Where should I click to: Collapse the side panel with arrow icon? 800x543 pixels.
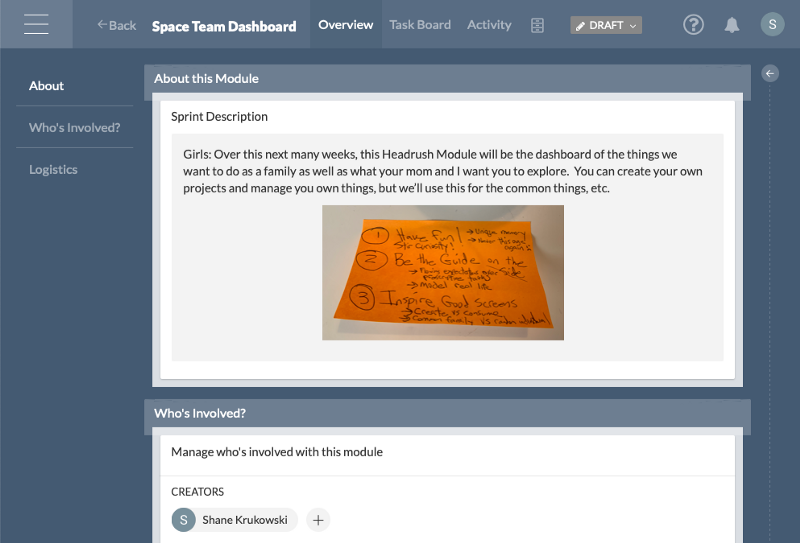[x=770, y=73]
